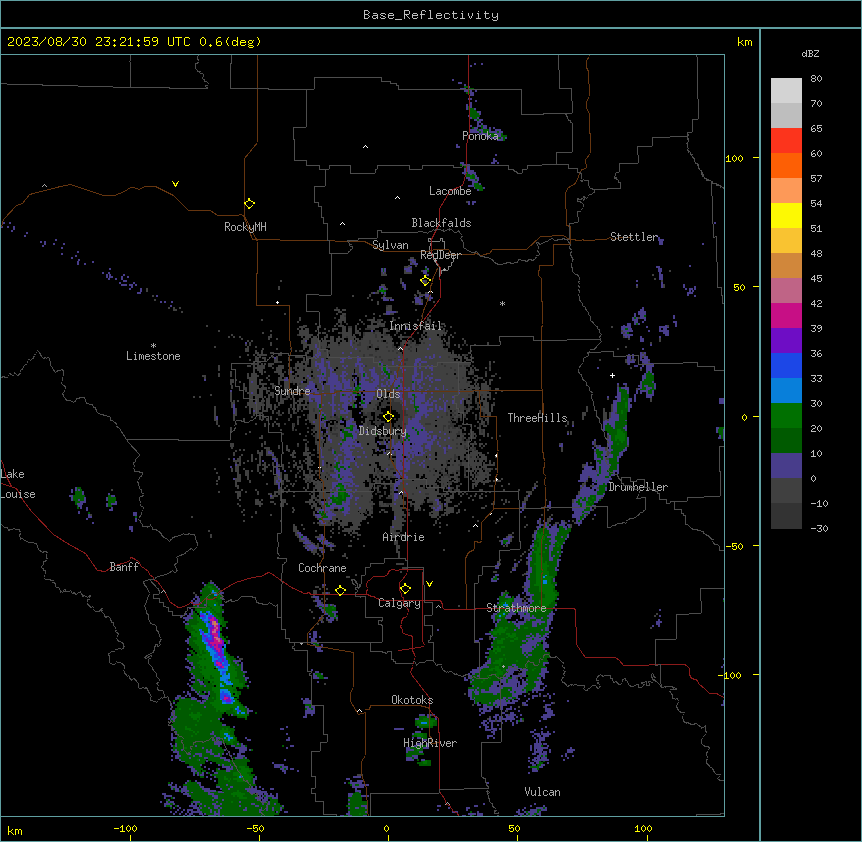Select the Drumheller label on the map
The width and height of the screenshot is (862, 842).
pos(638,487)
